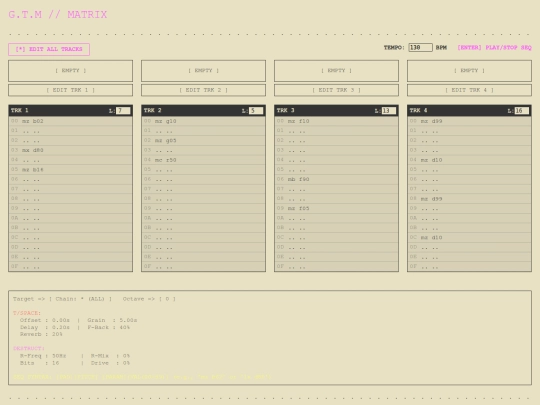Open EDIT TRK 1 button
Image resolution: width=540 pixels, height=405 pixels.
click(70, 90)
